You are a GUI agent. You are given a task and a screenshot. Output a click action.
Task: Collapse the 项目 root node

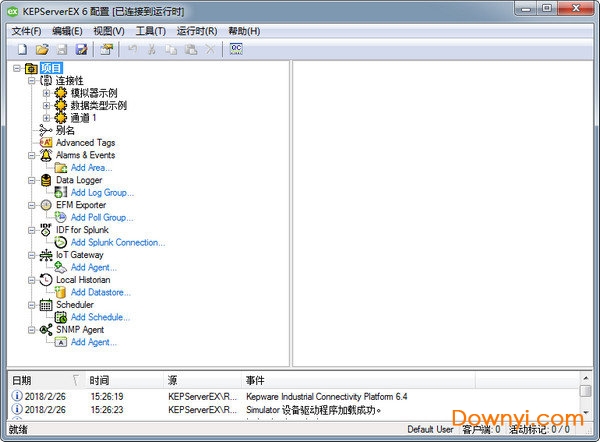[16, 68]
